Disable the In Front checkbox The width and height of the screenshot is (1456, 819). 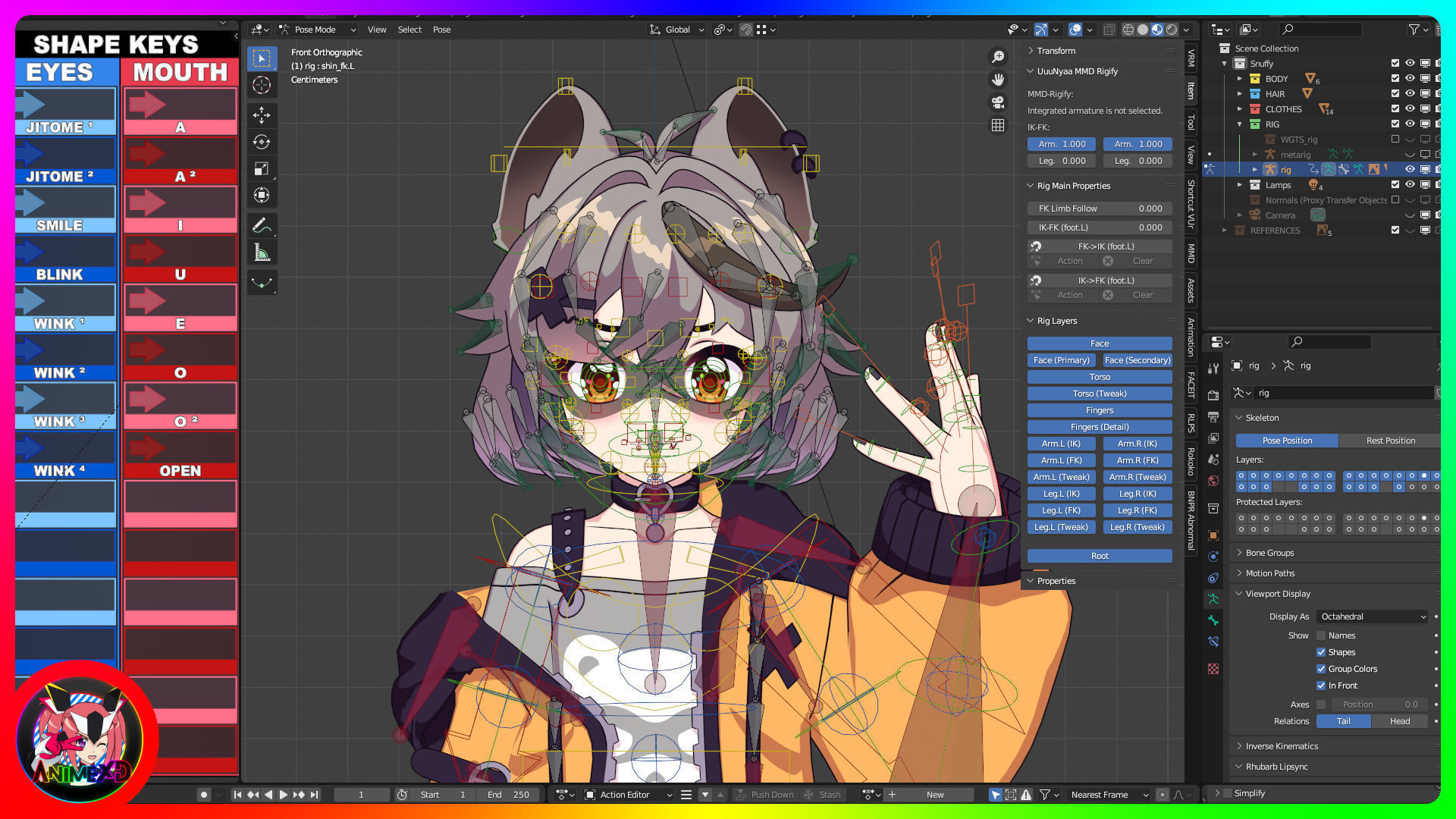click(1321, 686)
